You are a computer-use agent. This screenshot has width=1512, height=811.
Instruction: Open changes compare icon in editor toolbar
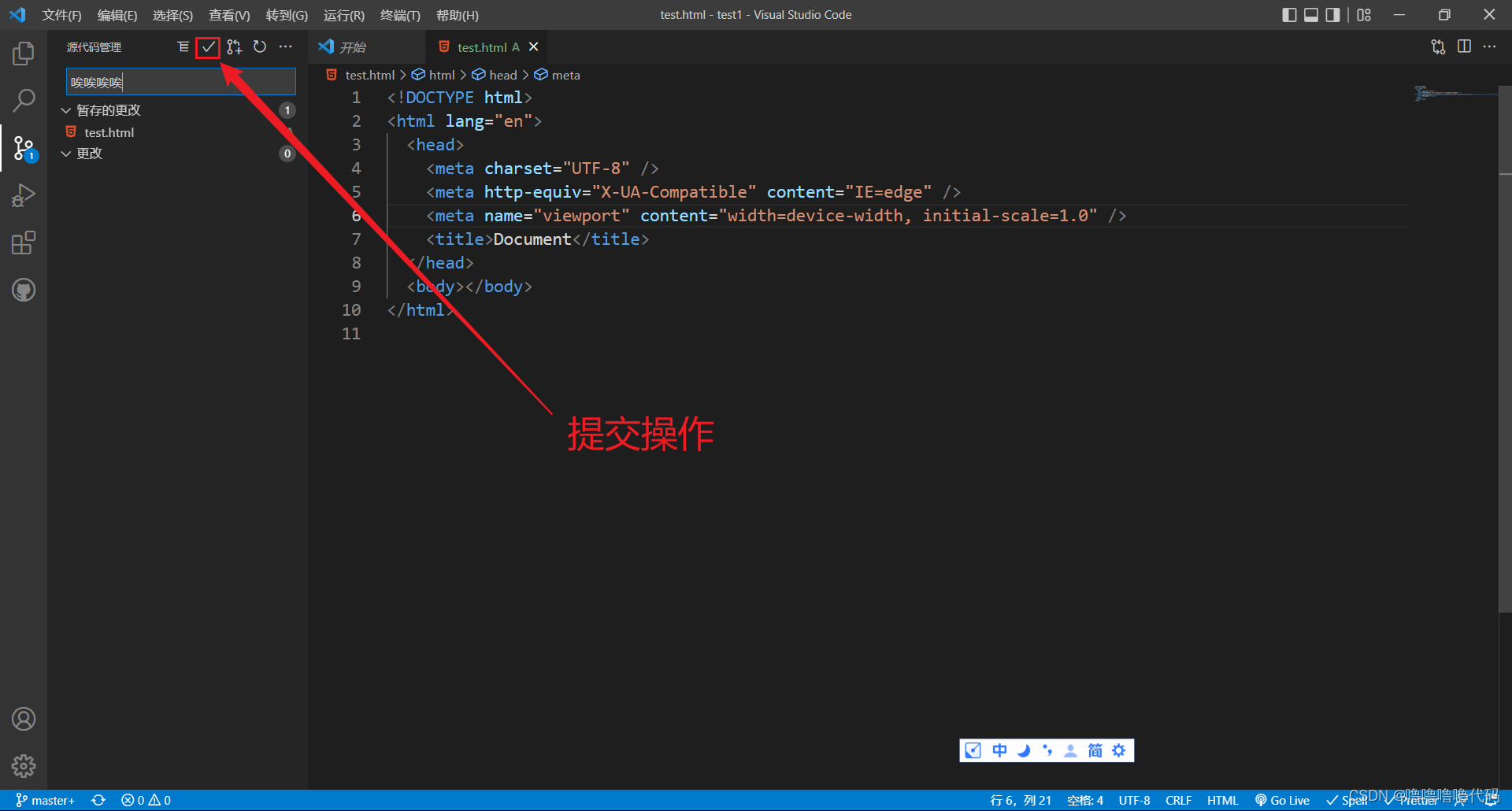coord(1438,47)
